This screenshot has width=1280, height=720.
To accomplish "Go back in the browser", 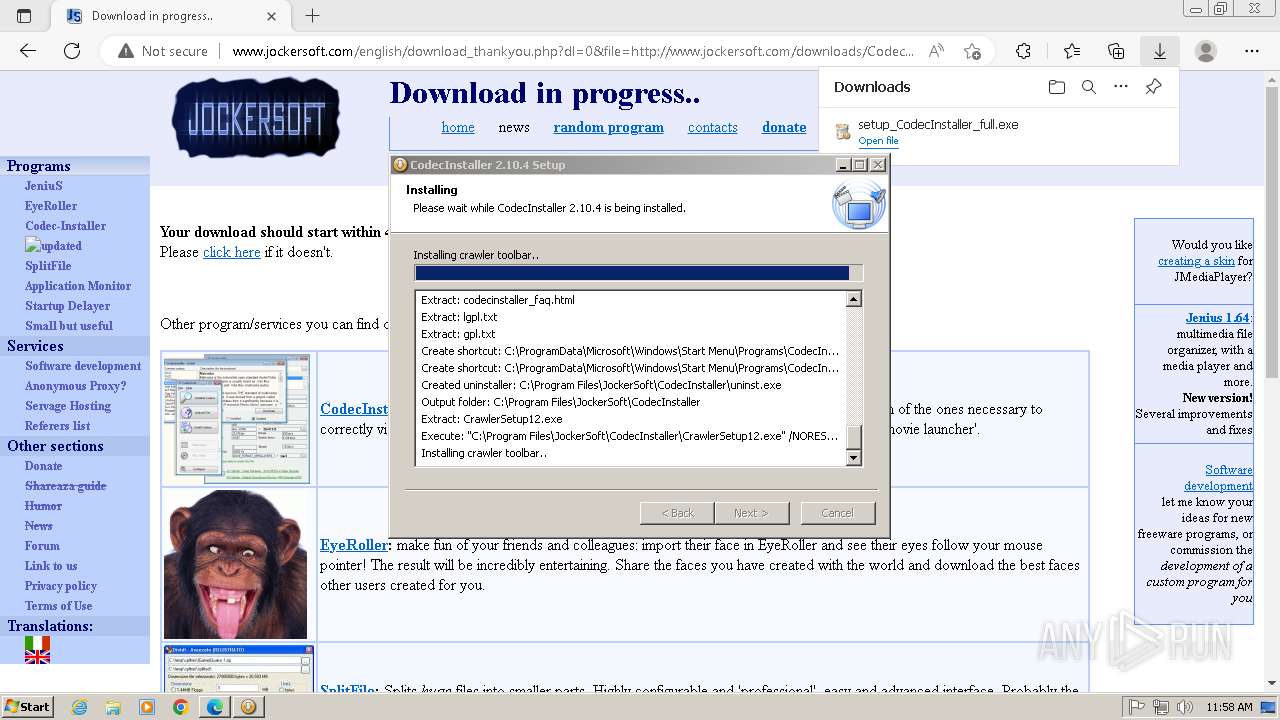I will coord(28,51).
